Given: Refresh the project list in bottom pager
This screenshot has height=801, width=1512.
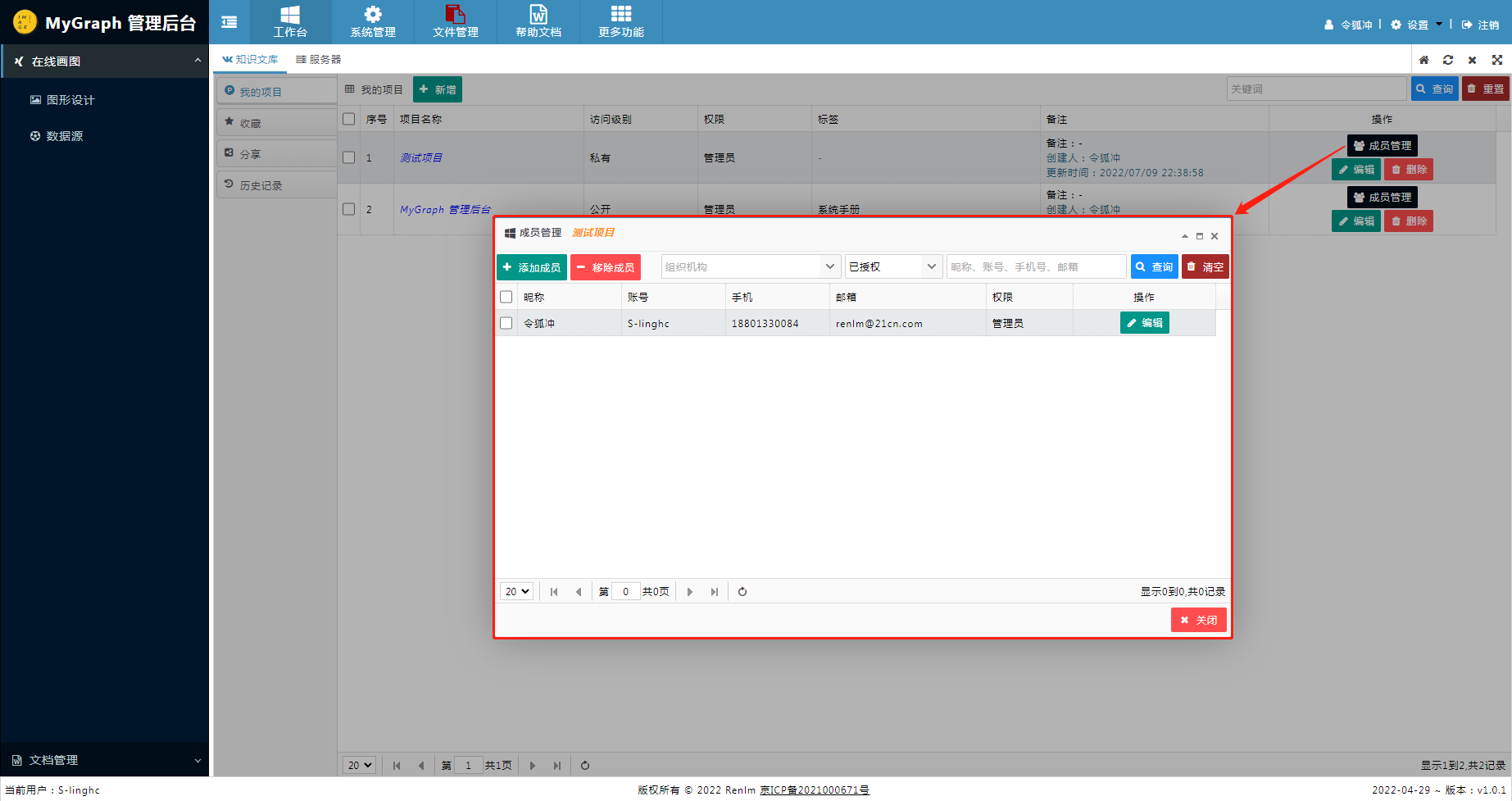Looking at the screenshot, I should tap(585, 766).
